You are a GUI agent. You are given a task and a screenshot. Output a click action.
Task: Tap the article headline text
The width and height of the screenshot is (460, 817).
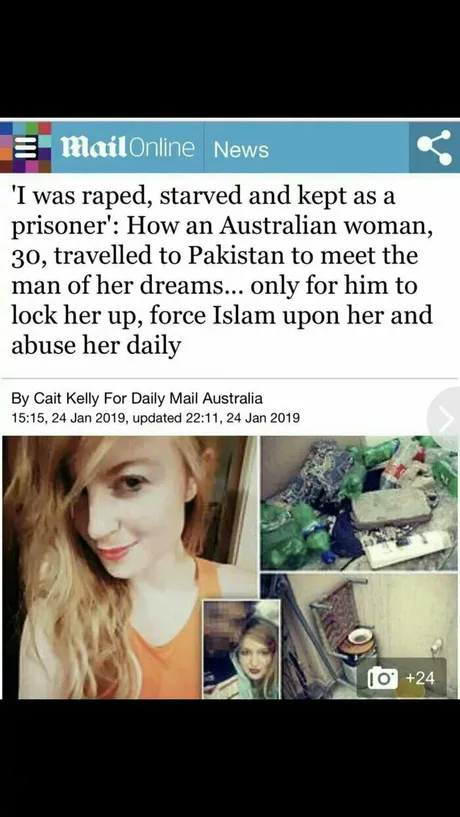(223, 270)
